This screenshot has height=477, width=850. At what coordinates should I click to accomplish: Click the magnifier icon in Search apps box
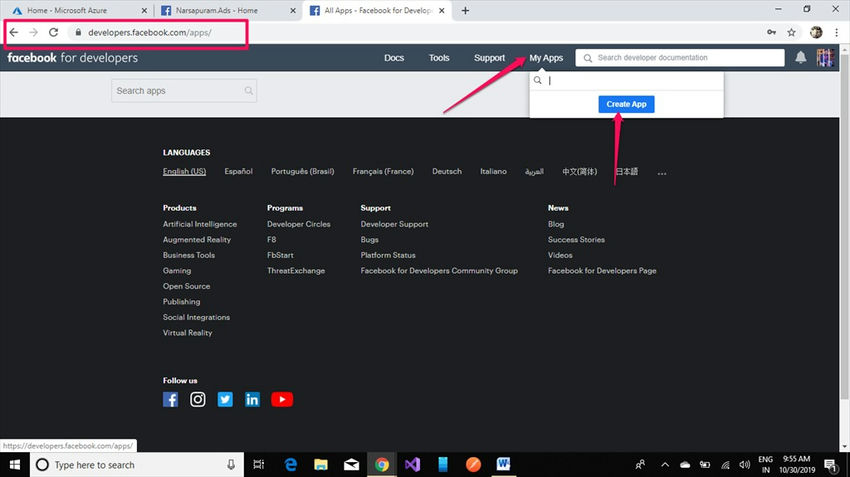pos(249,91)
